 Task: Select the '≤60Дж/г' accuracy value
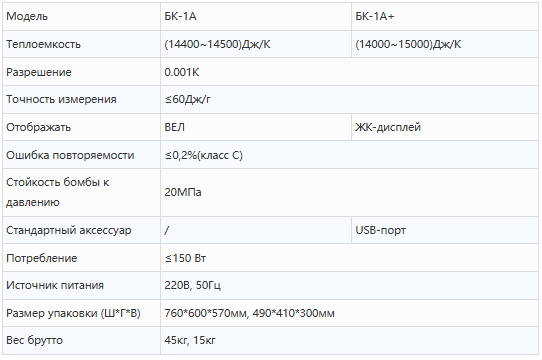coord(188,99)
